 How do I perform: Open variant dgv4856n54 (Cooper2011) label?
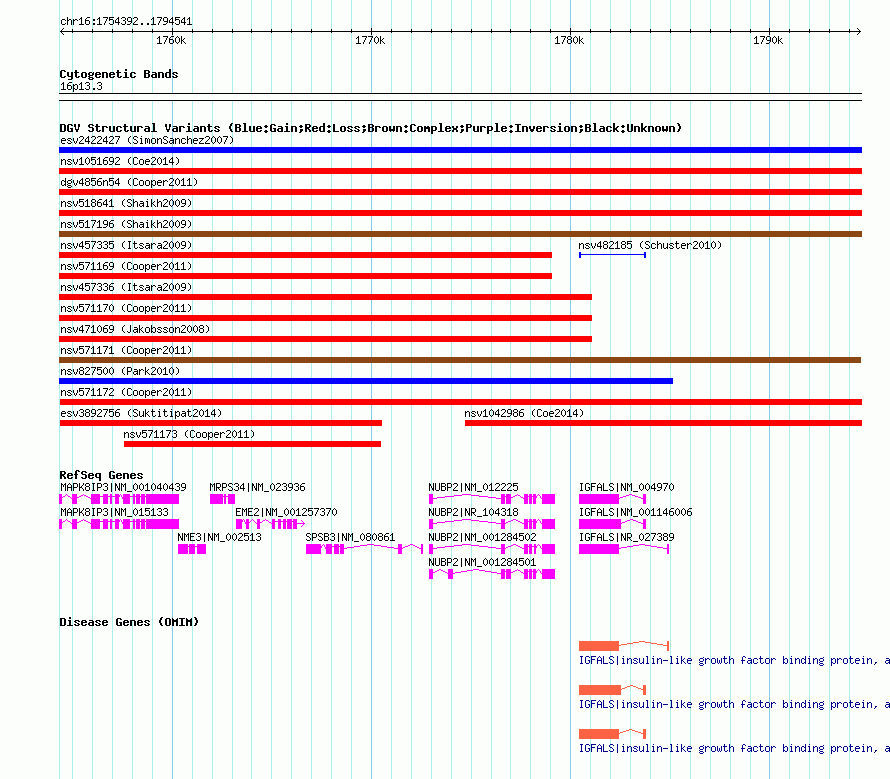point(129,182)
